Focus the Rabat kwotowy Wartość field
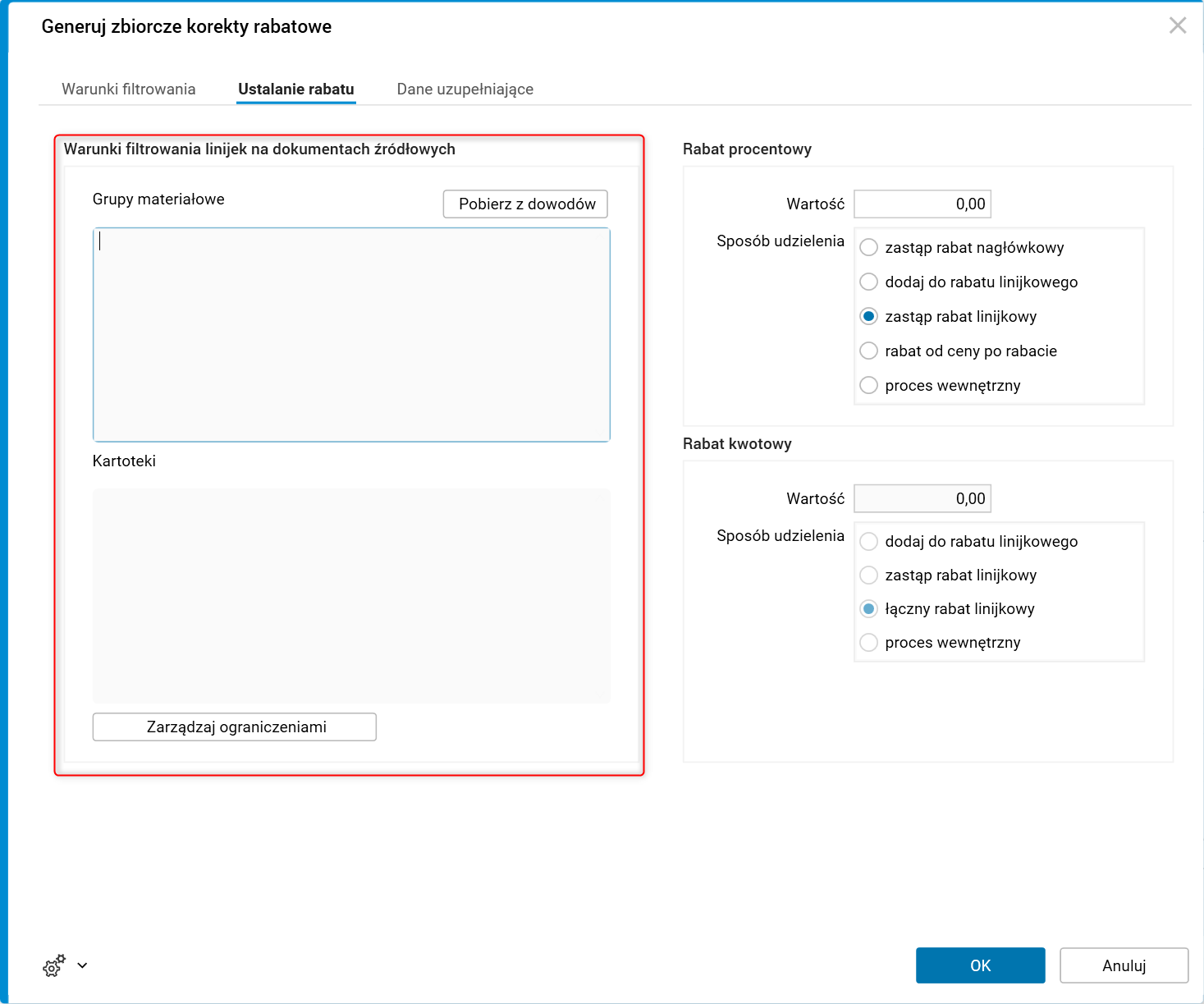 pos(922,499)
